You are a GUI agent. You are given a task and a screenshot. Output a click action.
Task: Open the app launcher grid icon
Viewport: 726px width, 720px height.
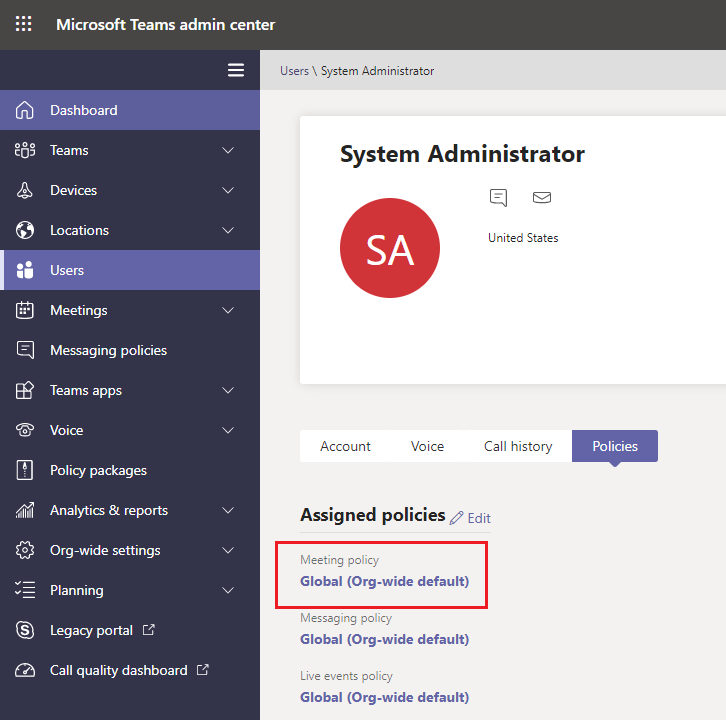tap(24, 24)
